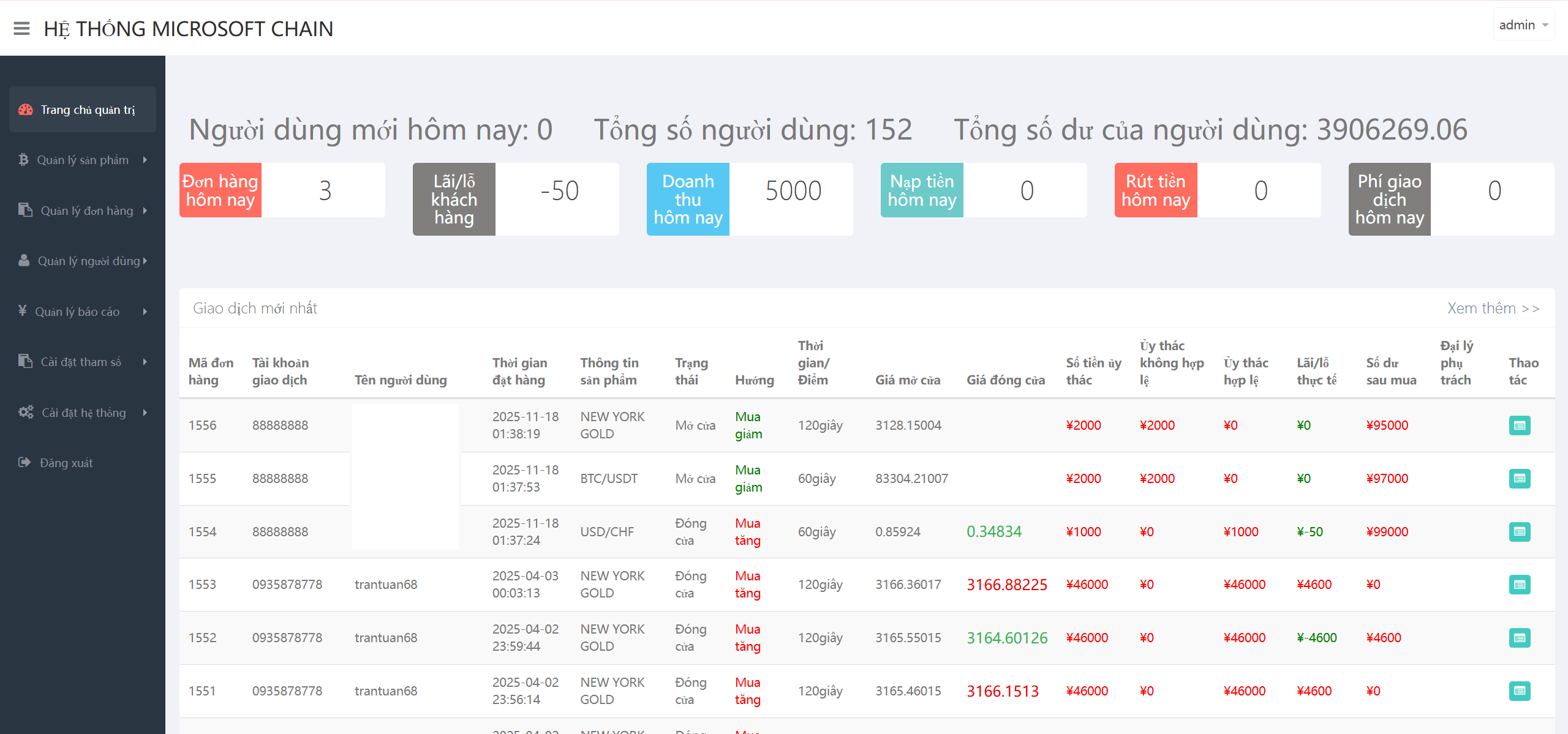Image resolution: width=1568 pixels, height=734 pixels.
Task: Click the gears icon for Cài đặt hệ thống
Action: pos(24,412)
